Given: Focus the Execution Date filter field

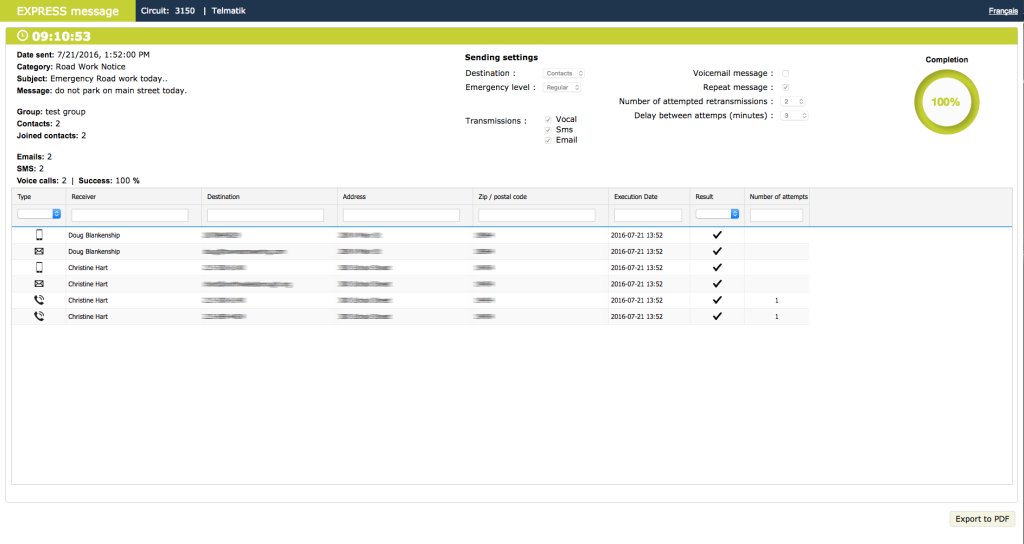Looking at the screenshot, I should tap(648, 215).
